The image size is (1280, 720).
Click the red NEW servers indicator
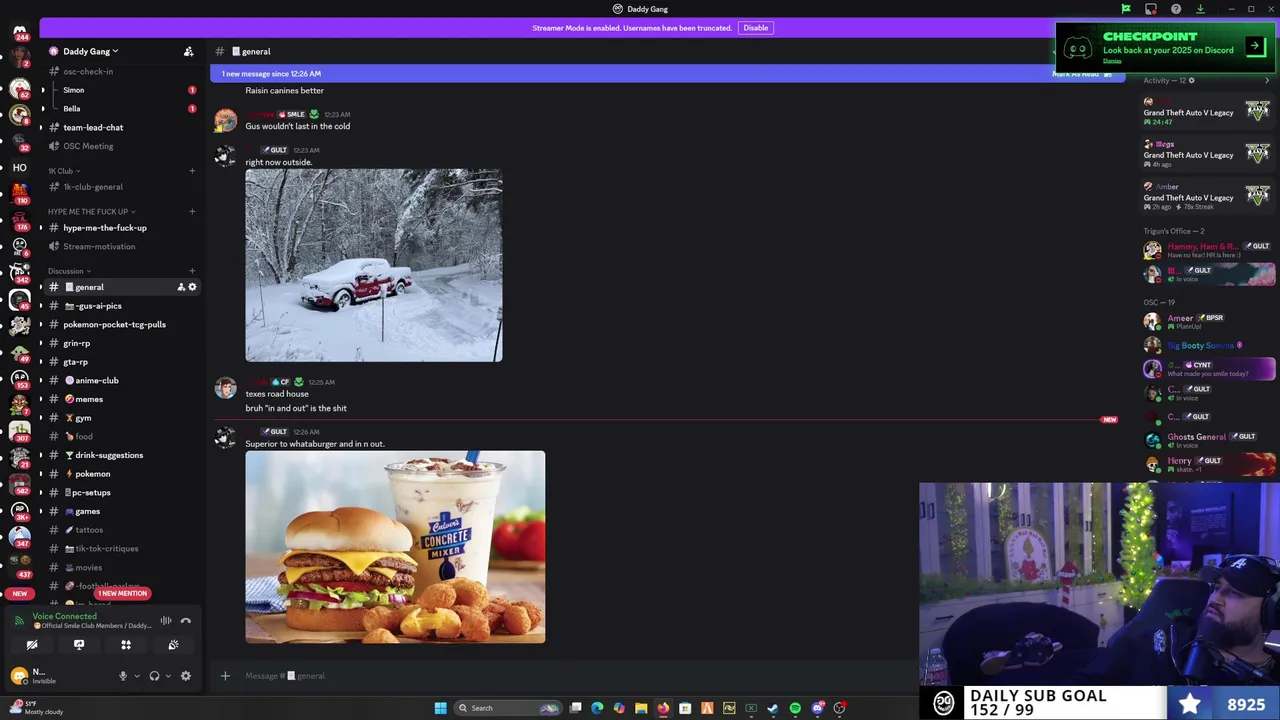click(x=20, y=594)
